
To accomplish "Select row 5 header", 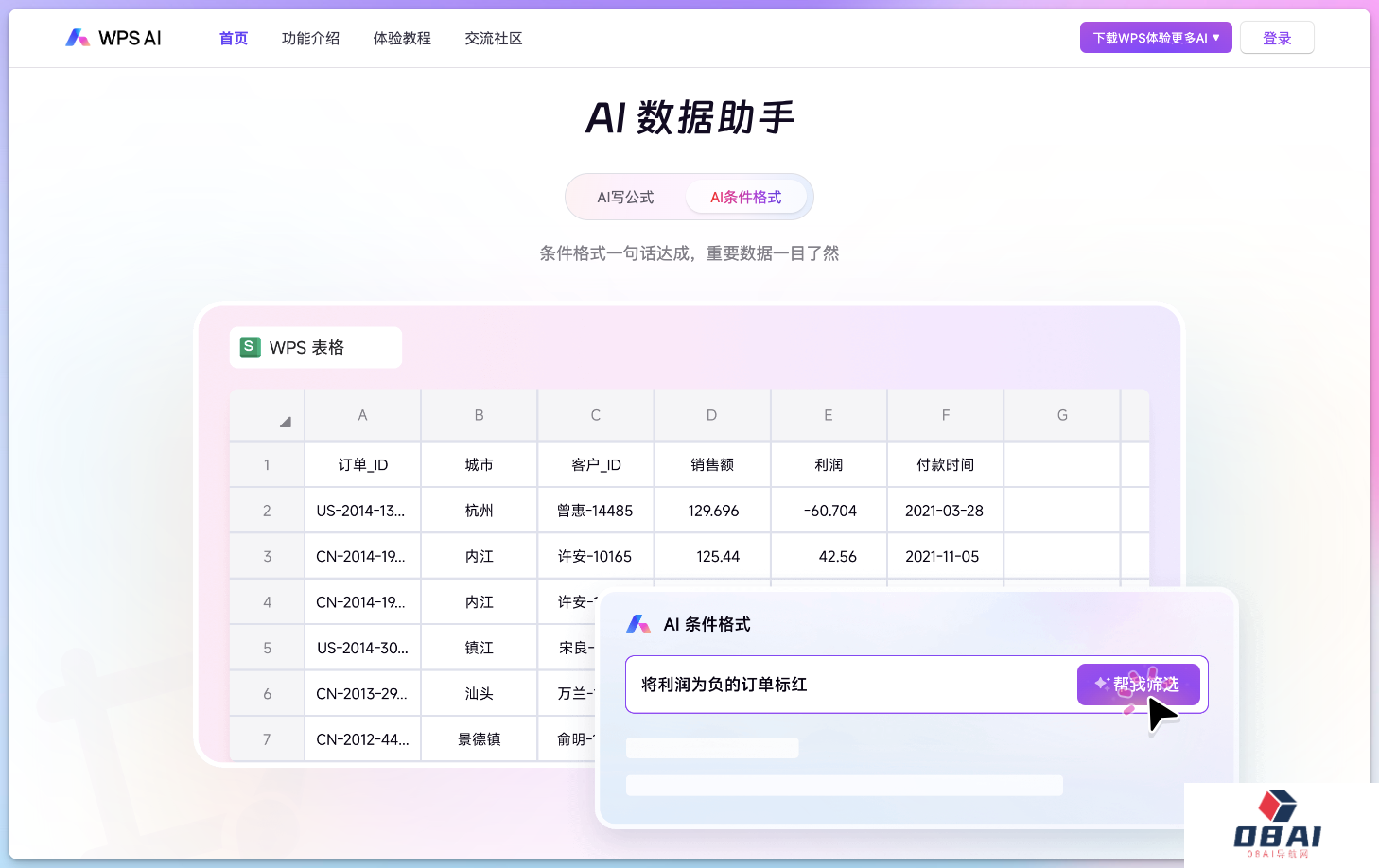I will [x=267, y=648].
